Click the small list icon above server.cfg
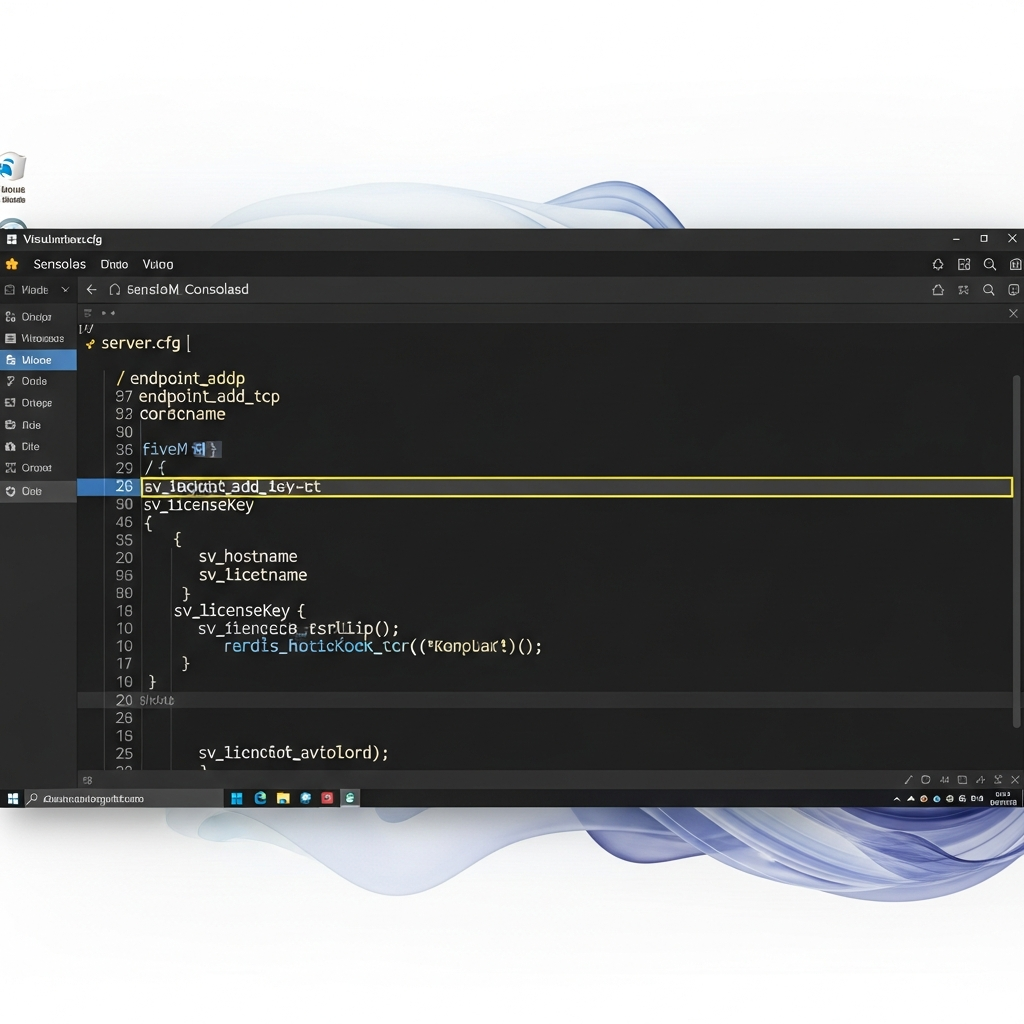 [88, 313]
